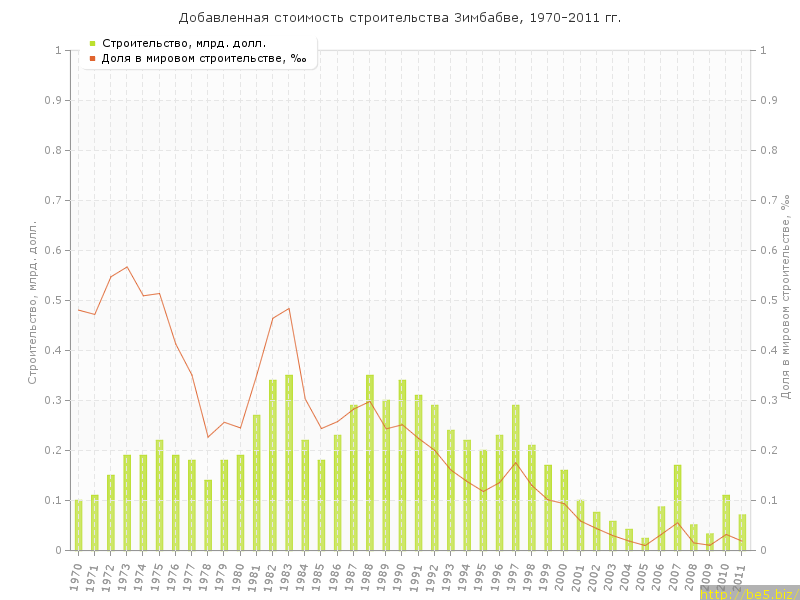The image size is (800, 600).
Task: Select the green bar for 1988
Action: click(370, 463)
